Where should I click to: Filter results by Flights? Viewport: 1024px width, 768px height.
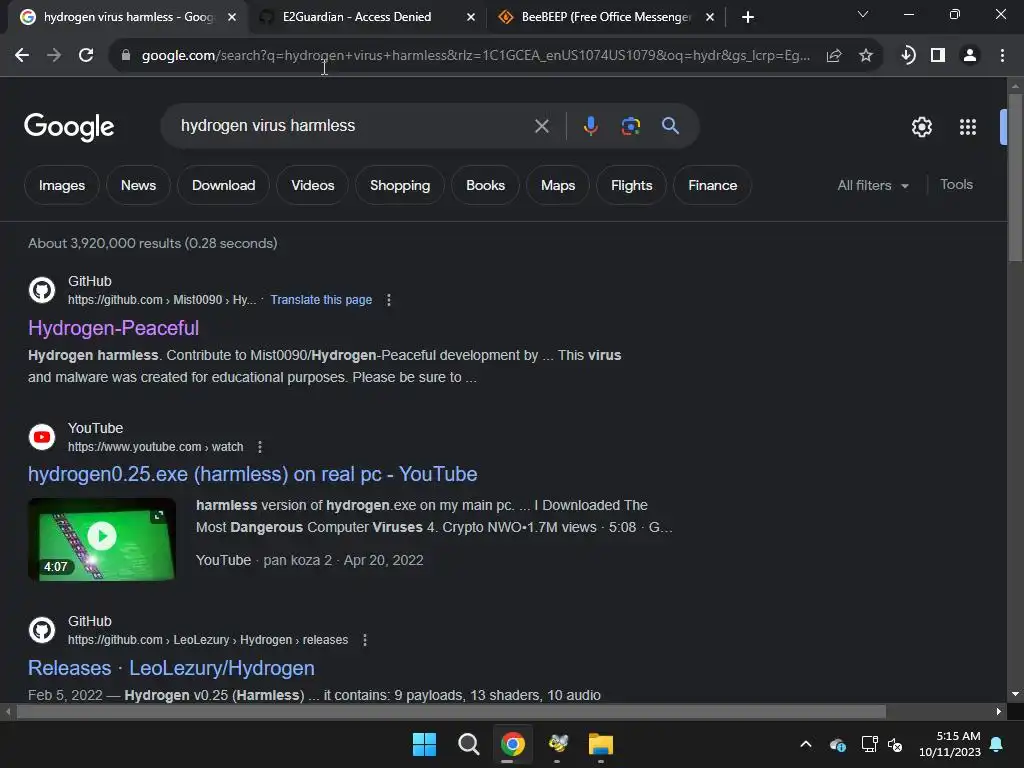[632, 185]
